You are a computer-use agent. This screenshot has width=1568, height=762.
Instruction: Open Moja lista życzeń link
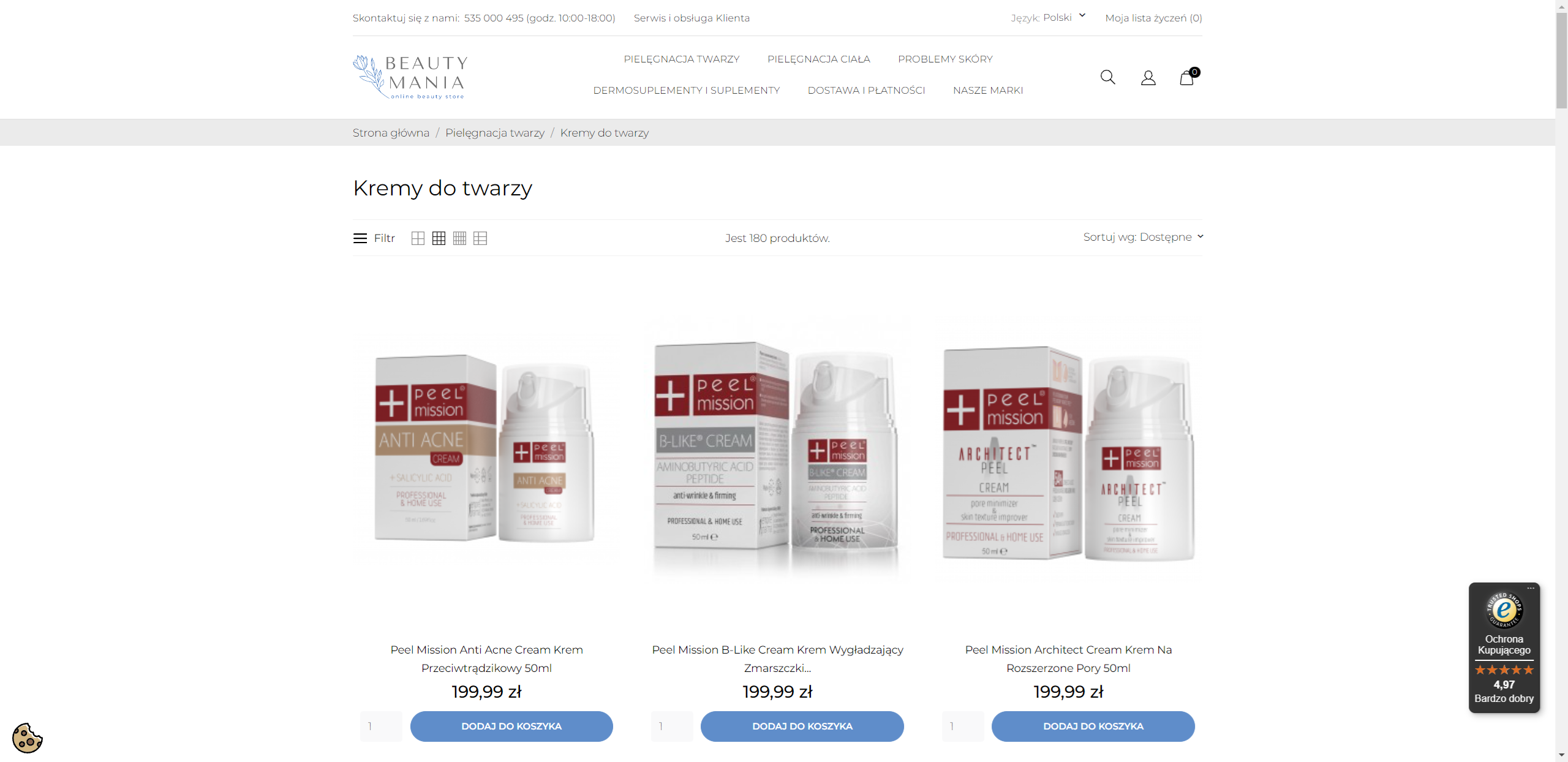click(x=1153, y=18)
